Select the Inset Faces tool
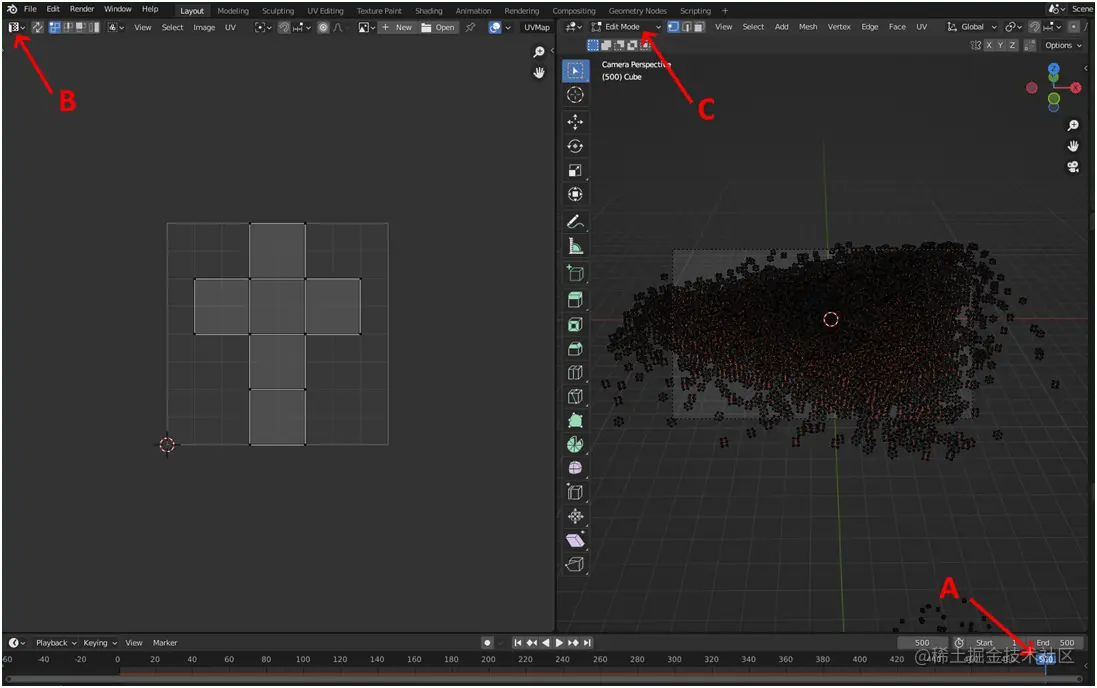Image resolution: width=1097 pixels, height=688 pixels. (x=575, y=325)
